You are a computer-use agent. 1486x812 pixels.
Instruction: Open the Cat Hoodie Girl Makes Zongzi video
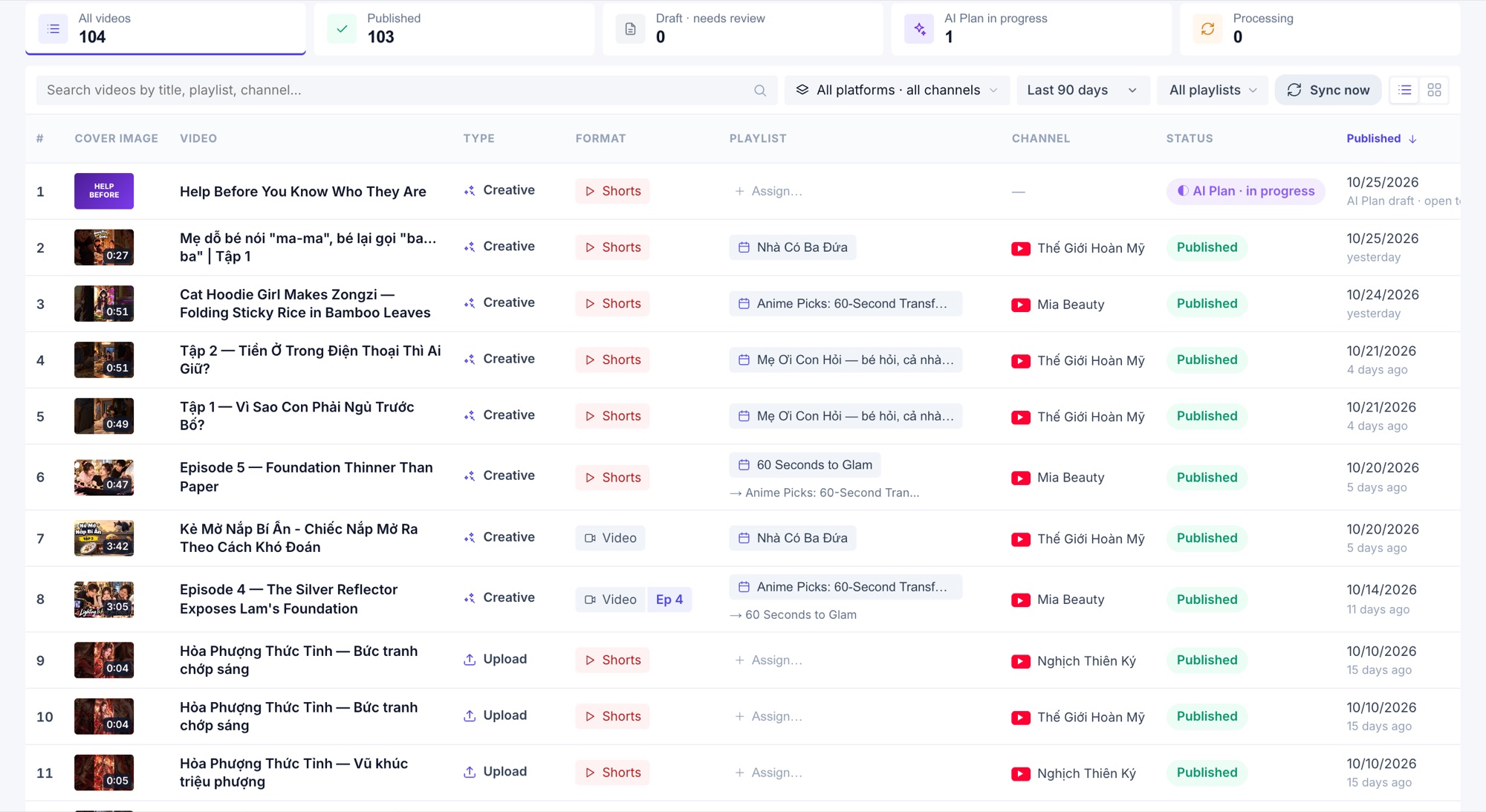(x=305, y=303)
